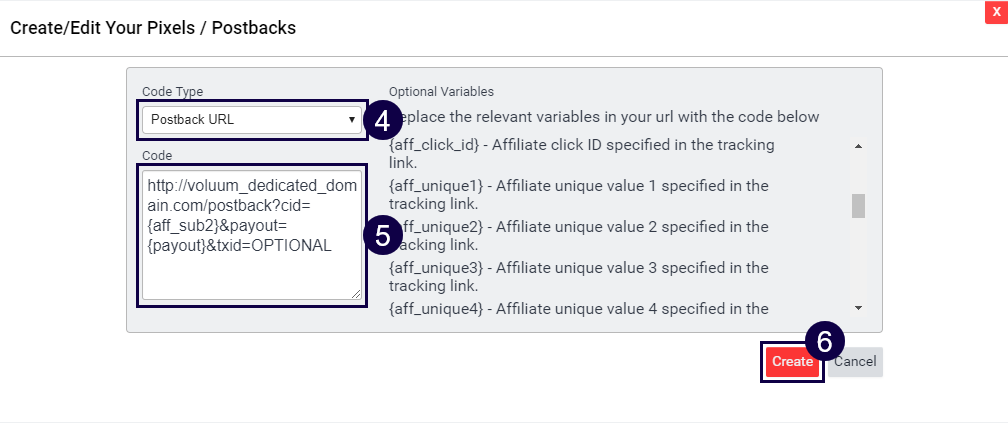Click the Code textarea resize handle
Image resolution: width=1008 pixels, height=423 pixels.
tap(356, 293)
